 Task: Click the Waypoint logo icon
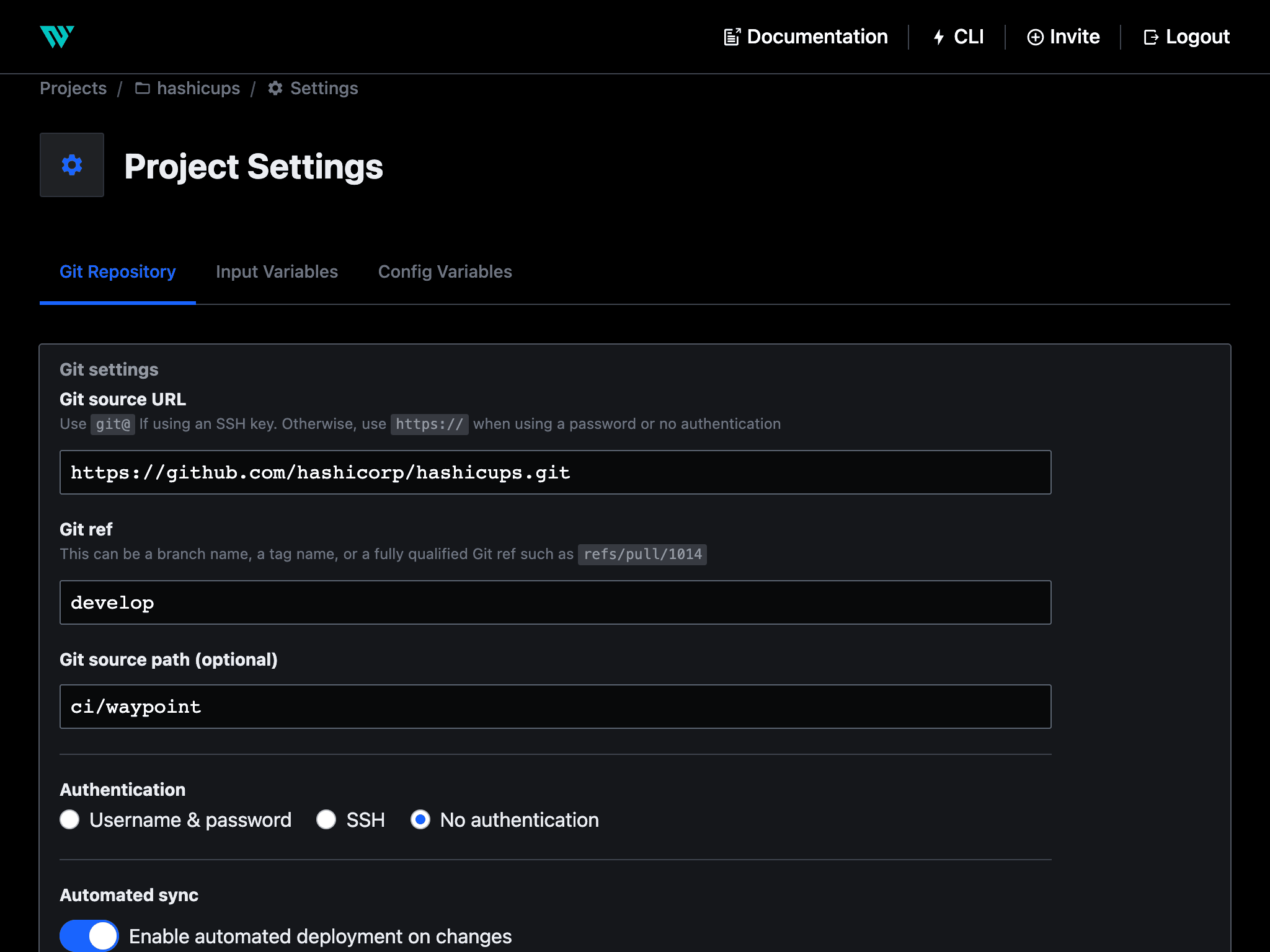click(57, 37)
